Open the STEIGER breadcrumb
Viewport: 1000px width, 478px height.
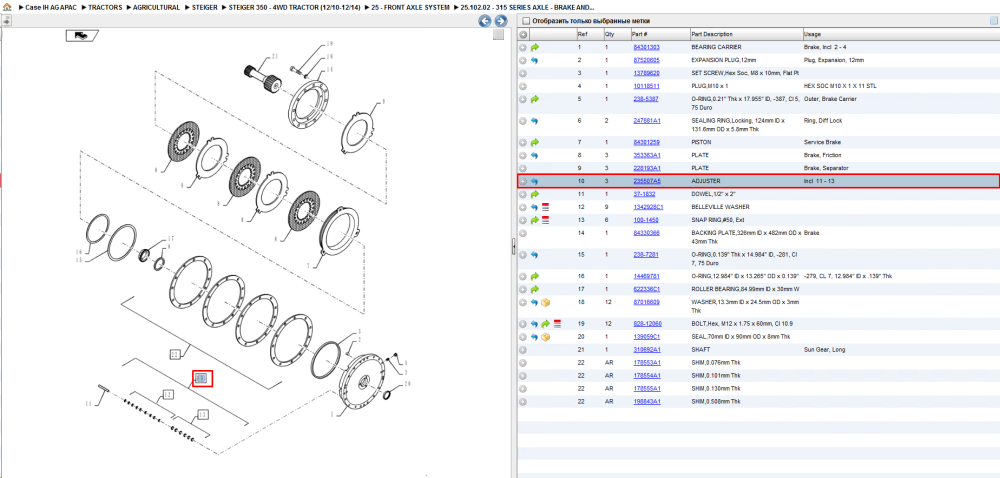pos(205,7)
